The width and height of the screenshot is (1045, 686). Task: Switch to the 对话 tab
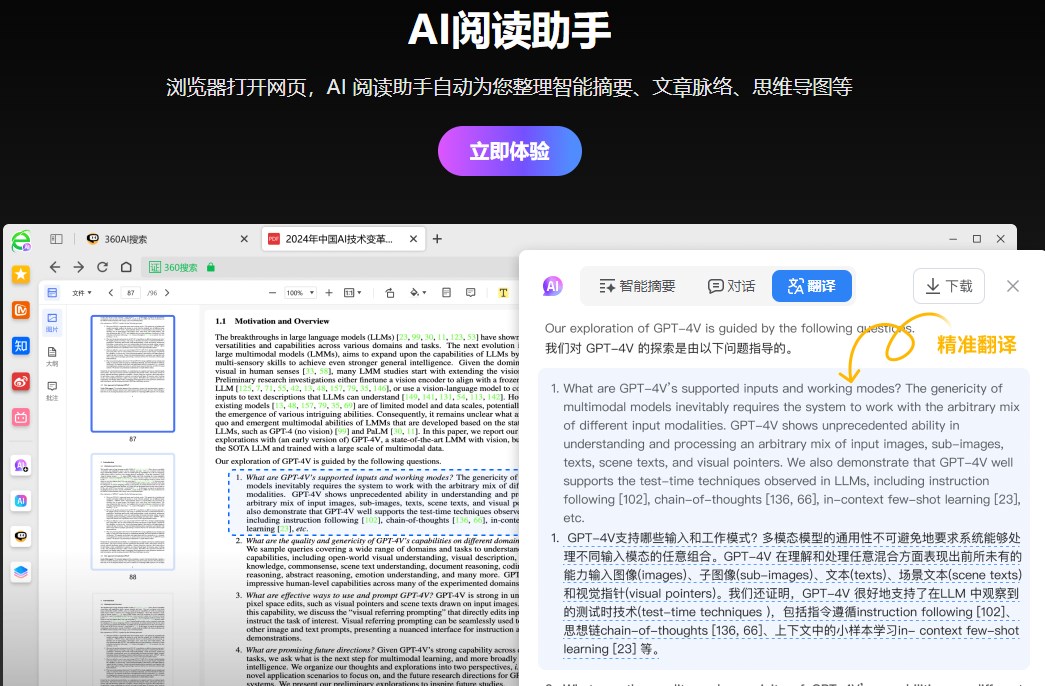[731, 286]
